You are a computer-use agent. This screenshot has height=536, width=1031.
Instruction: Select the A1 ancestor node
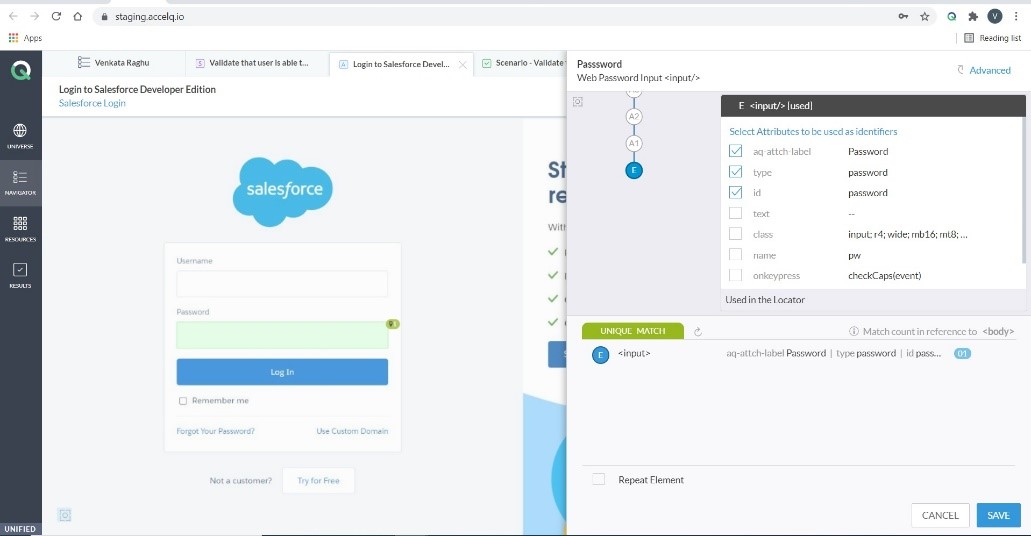pos(633,143)
